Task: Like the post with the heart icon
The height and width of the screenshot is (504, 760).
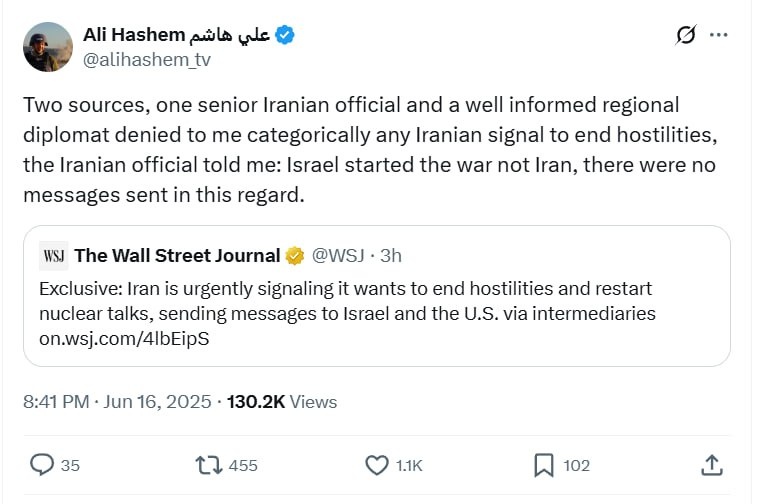Action: tap(377, 465)
